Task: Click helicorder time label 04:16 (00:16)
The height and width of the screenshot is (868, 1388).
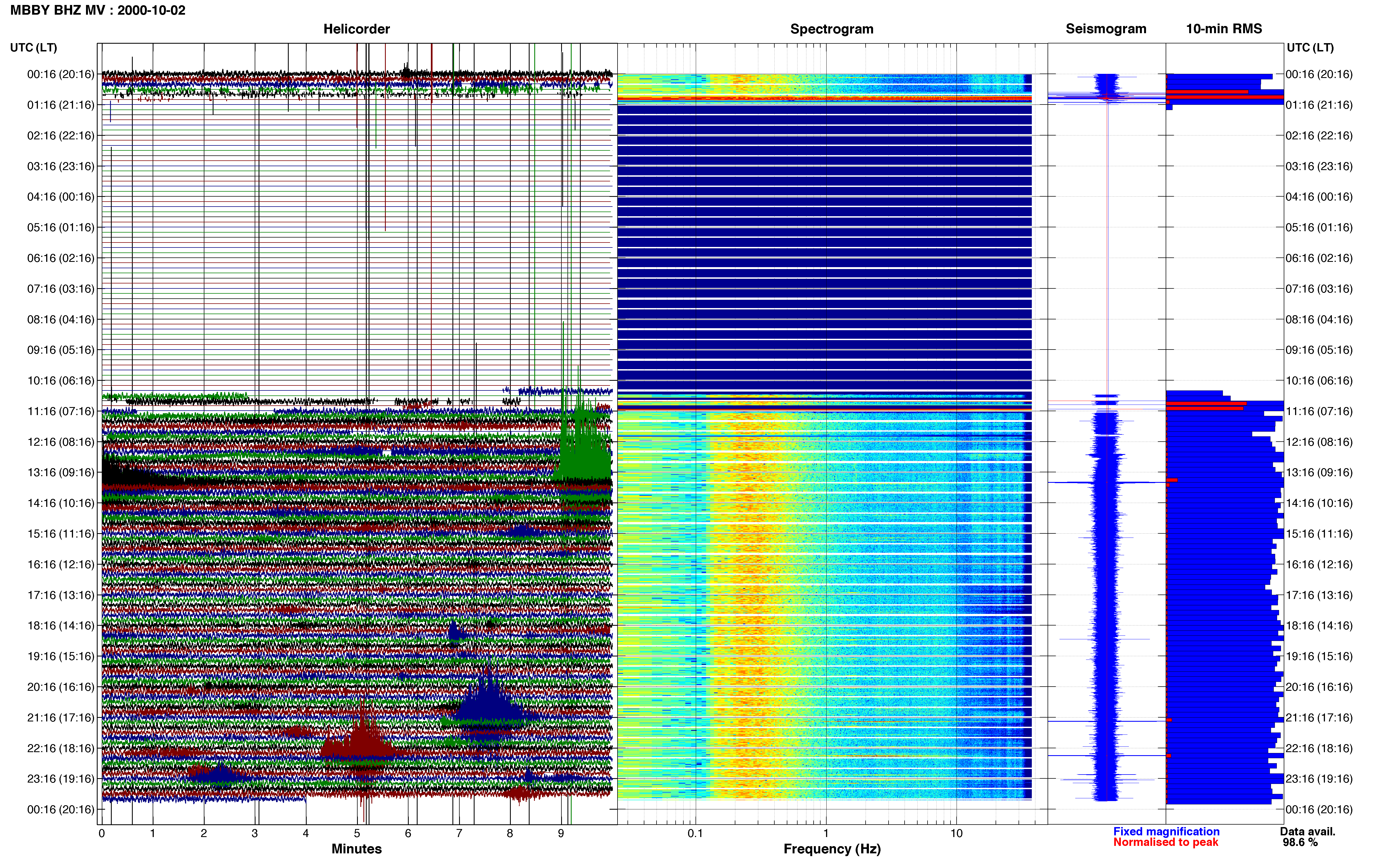Action: [x=60, y=197]
